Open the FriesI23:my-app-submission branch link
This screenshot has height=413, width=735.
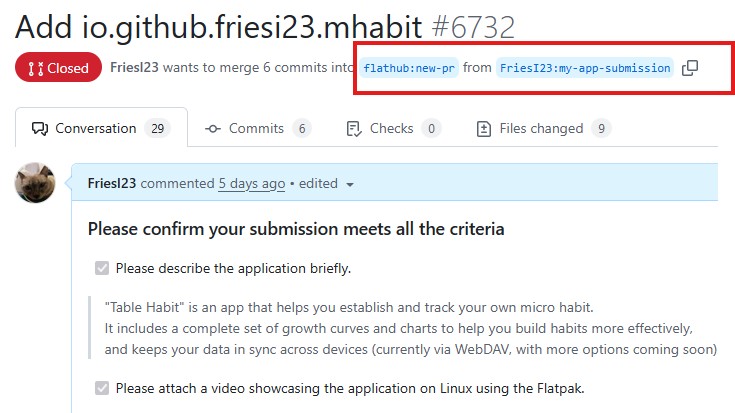pyautogui.click(x=585, y=68)
